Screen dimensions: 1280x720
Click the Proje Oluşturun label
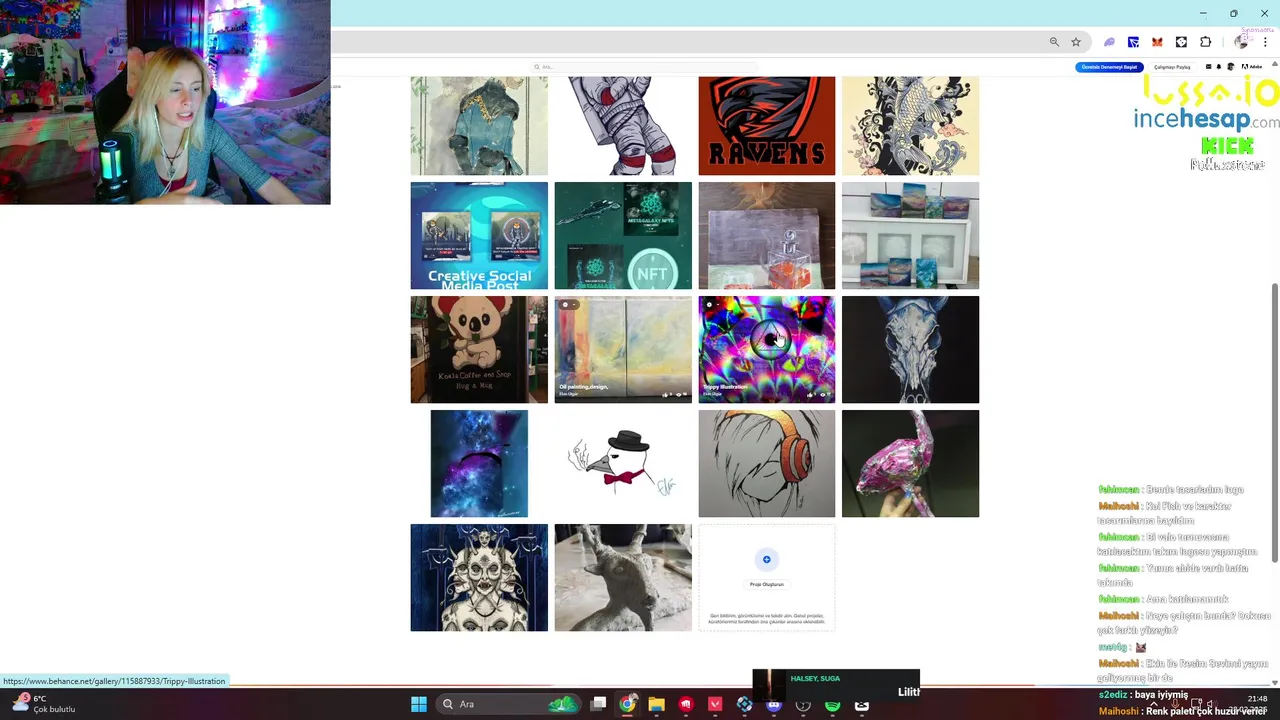pos(766,584)
